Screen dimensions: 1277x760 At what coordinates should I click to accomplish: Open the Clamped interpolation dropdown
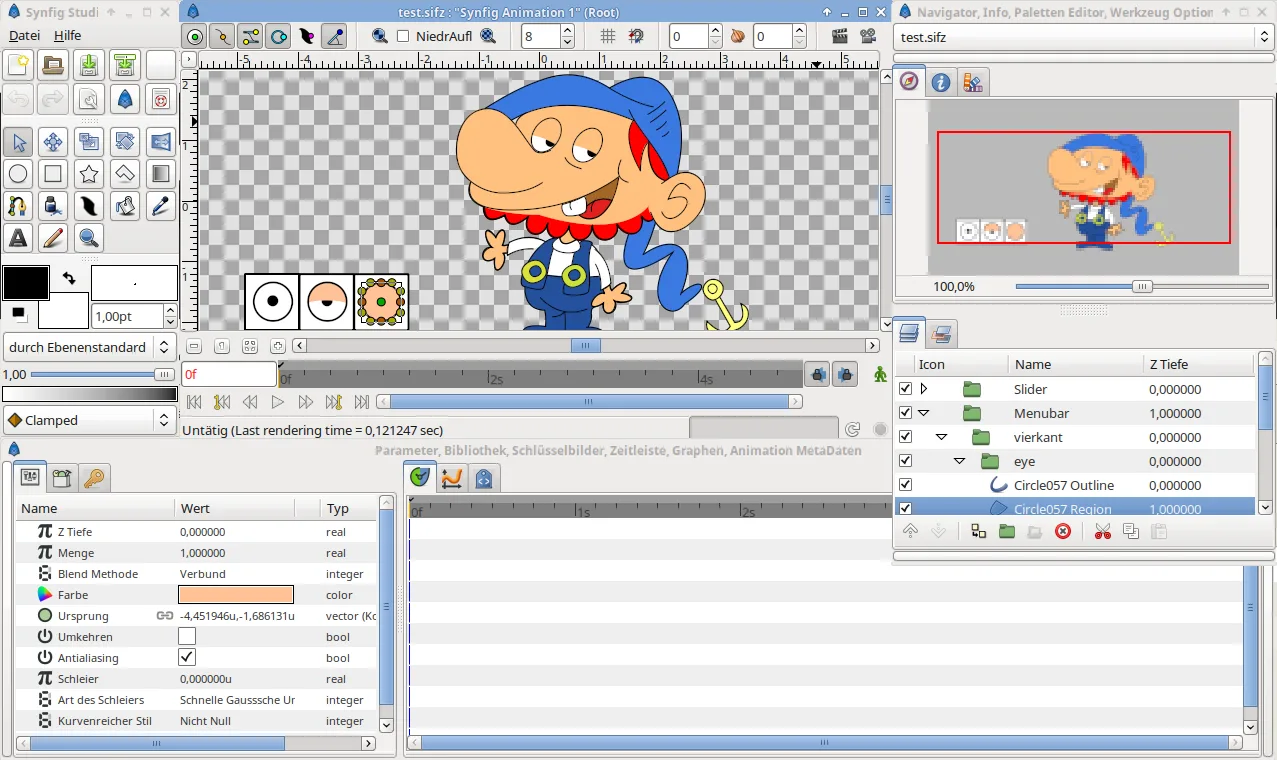89,420
